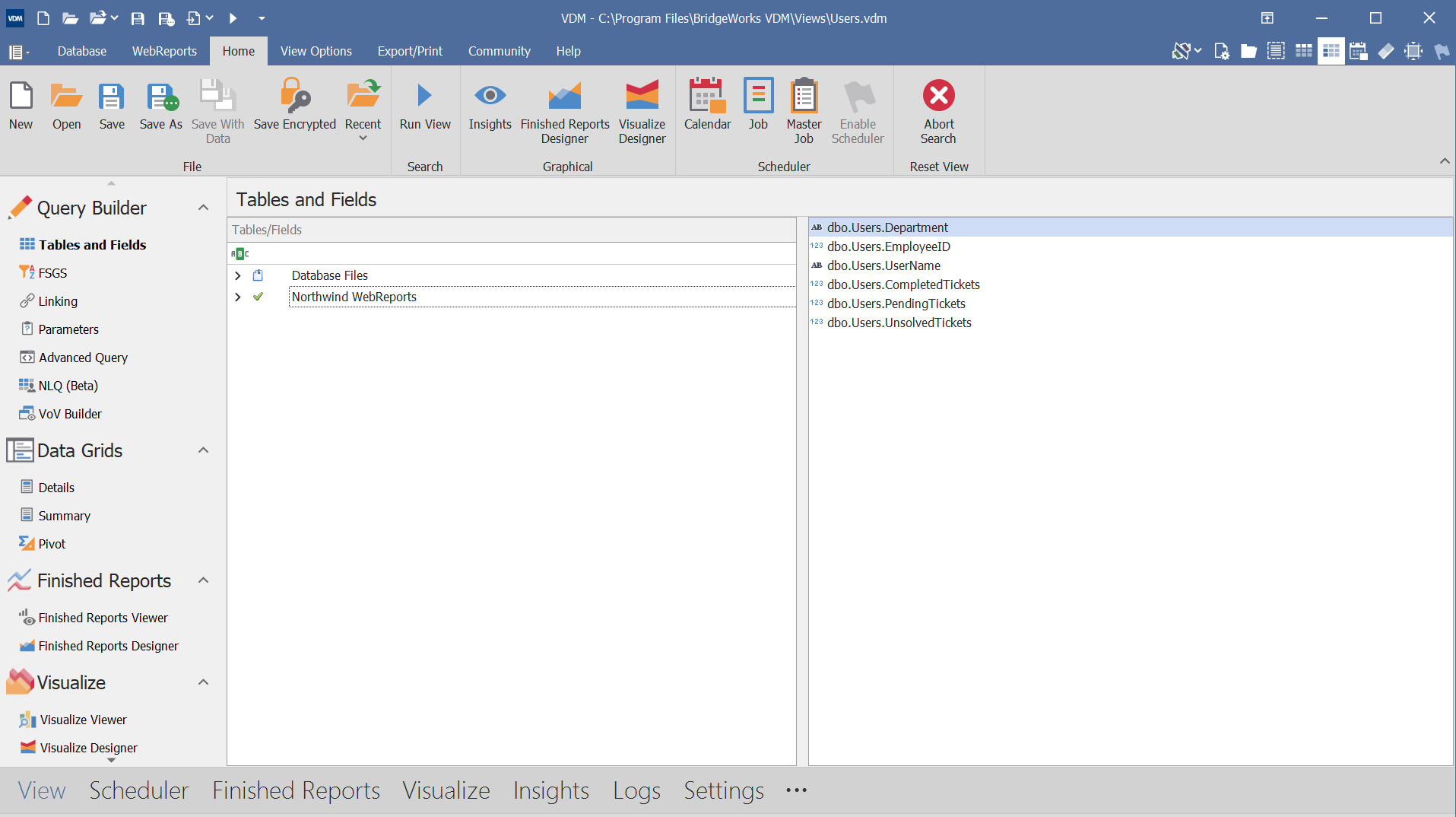
Task: Switch to the Export/Print tab
Action: pos(410,51)
